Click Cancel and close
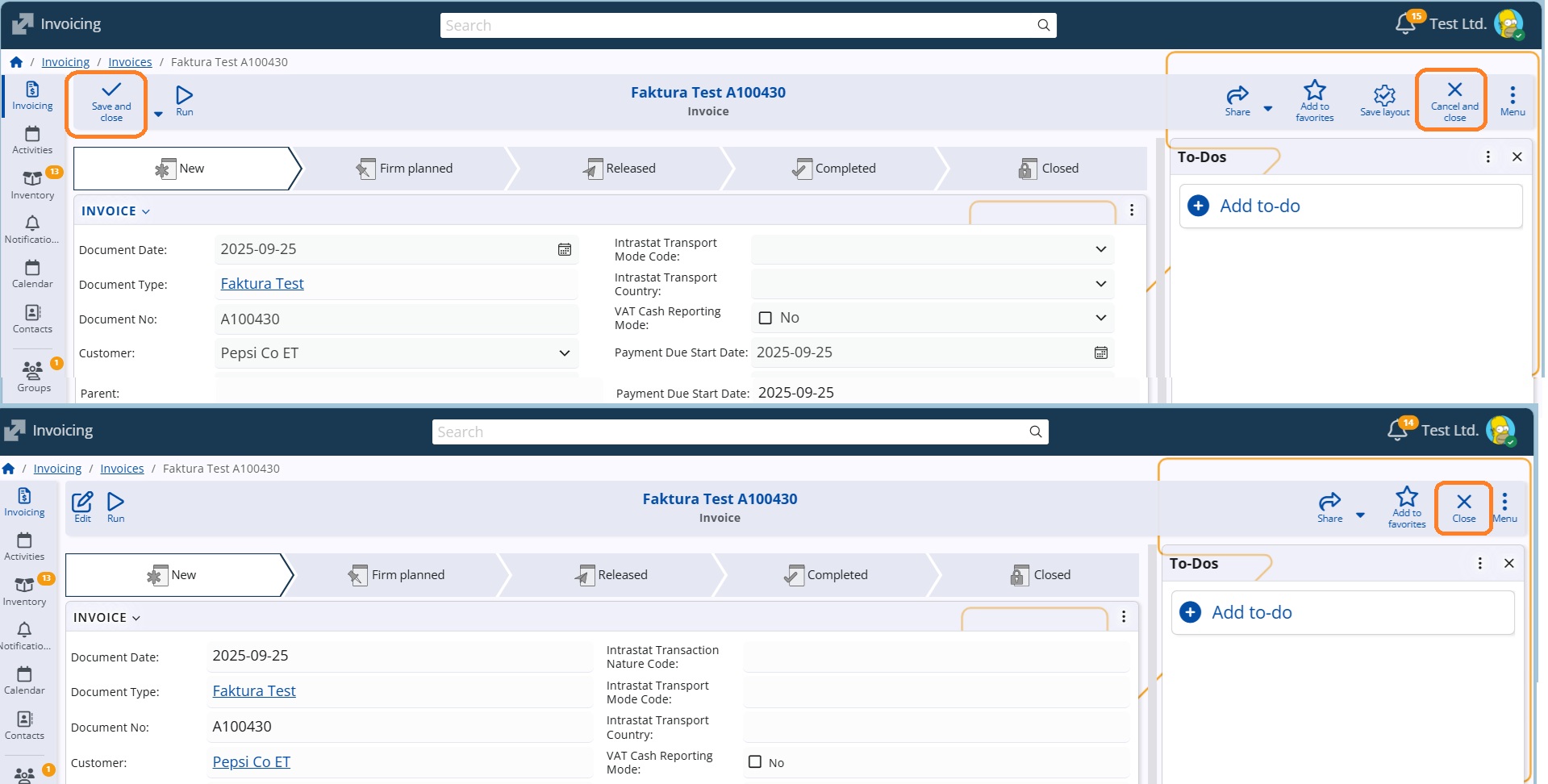The height and width of the screenshot is (784, 1548). tap(1454, 102)
